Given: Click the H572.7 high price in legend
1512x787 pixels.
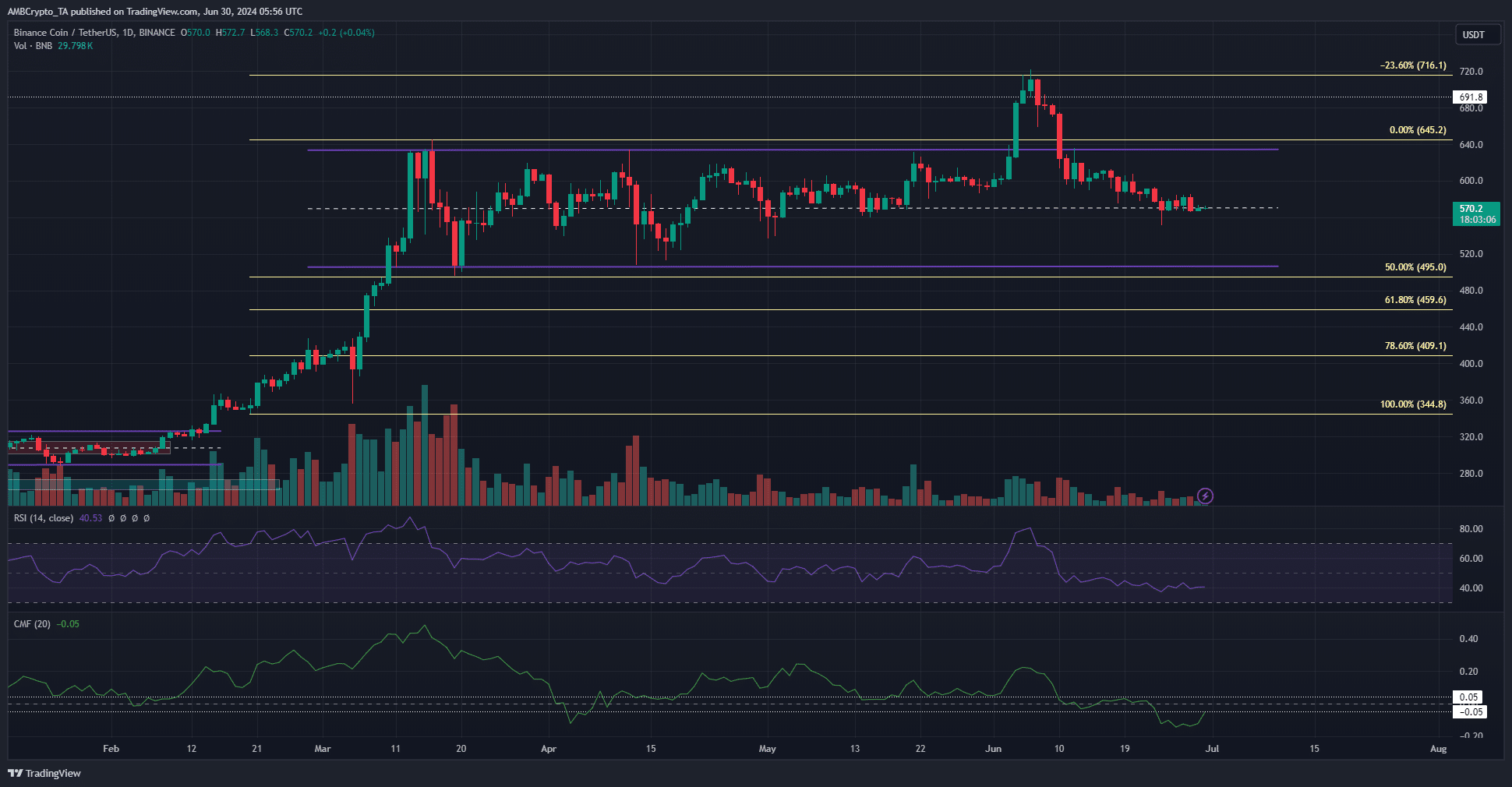Looking at the screenshot, I should coord(230,33).
